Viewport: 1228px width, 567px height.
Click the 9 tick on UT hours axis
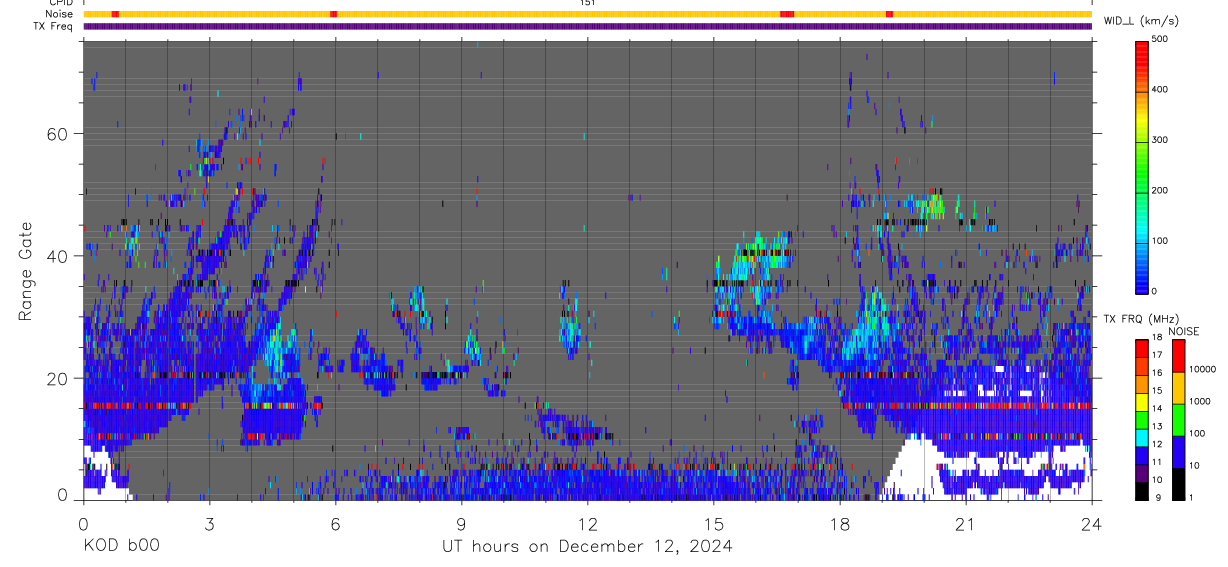(x=461, y=523)
